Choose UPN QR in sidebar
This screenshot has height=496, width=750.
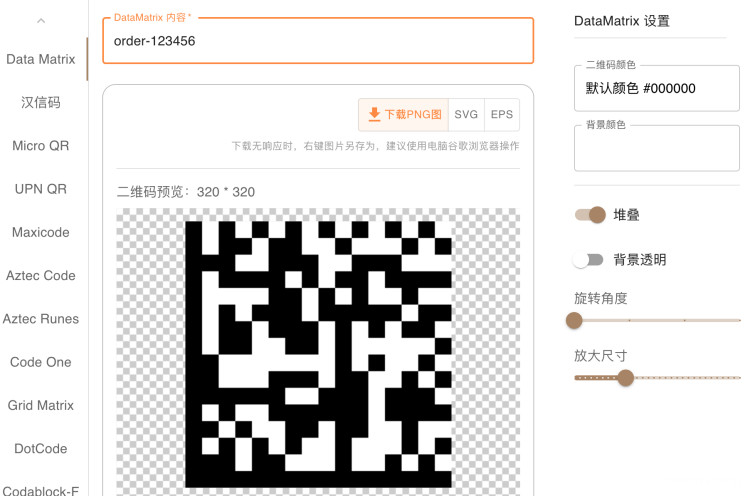pos(41,189)
